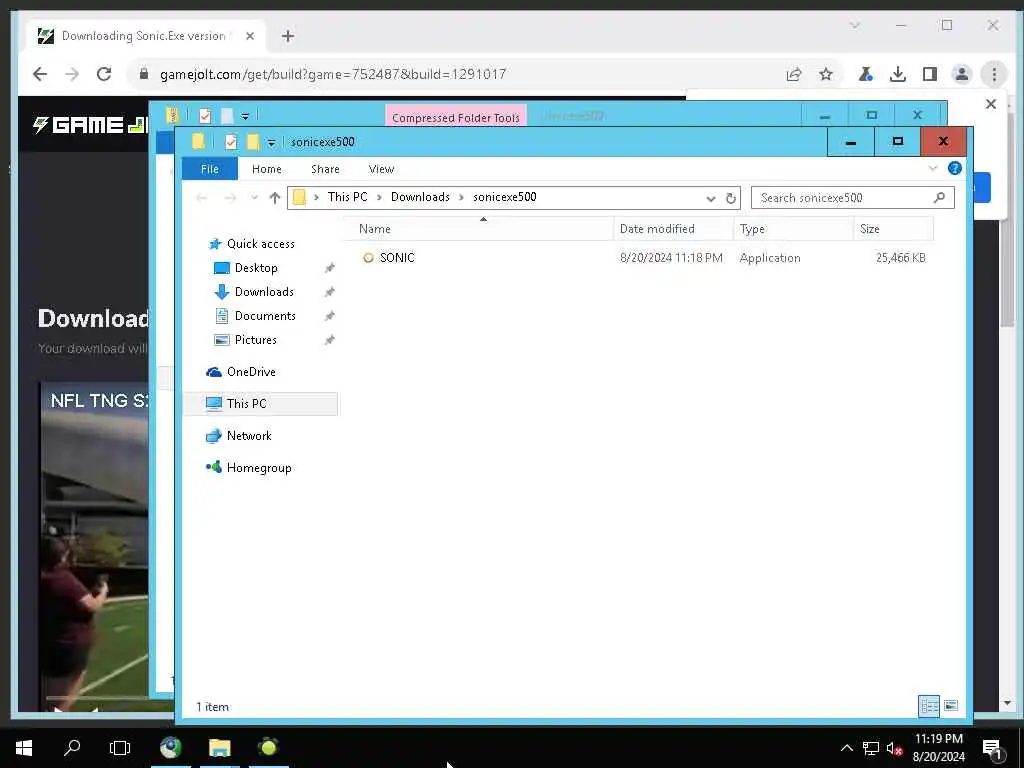Click the Explorer help question mark icon

954,168
